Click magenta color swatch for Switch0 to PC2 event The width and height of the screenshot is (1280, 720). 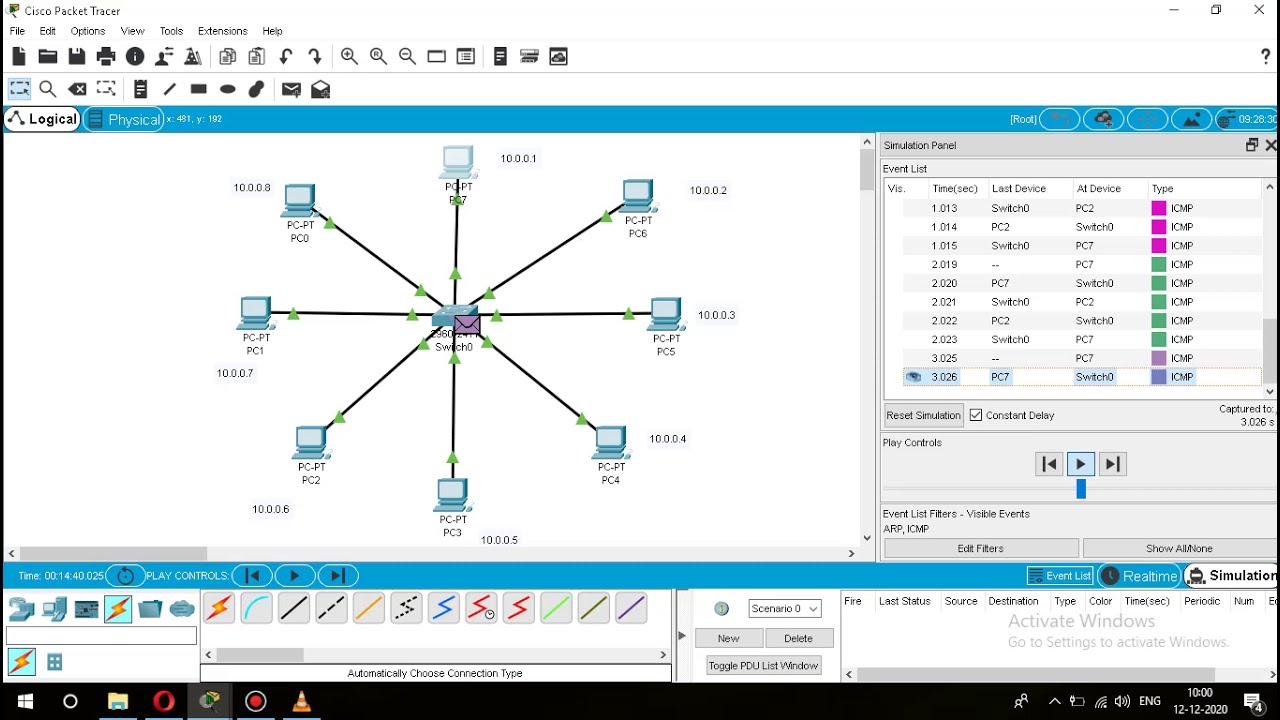1159,208
